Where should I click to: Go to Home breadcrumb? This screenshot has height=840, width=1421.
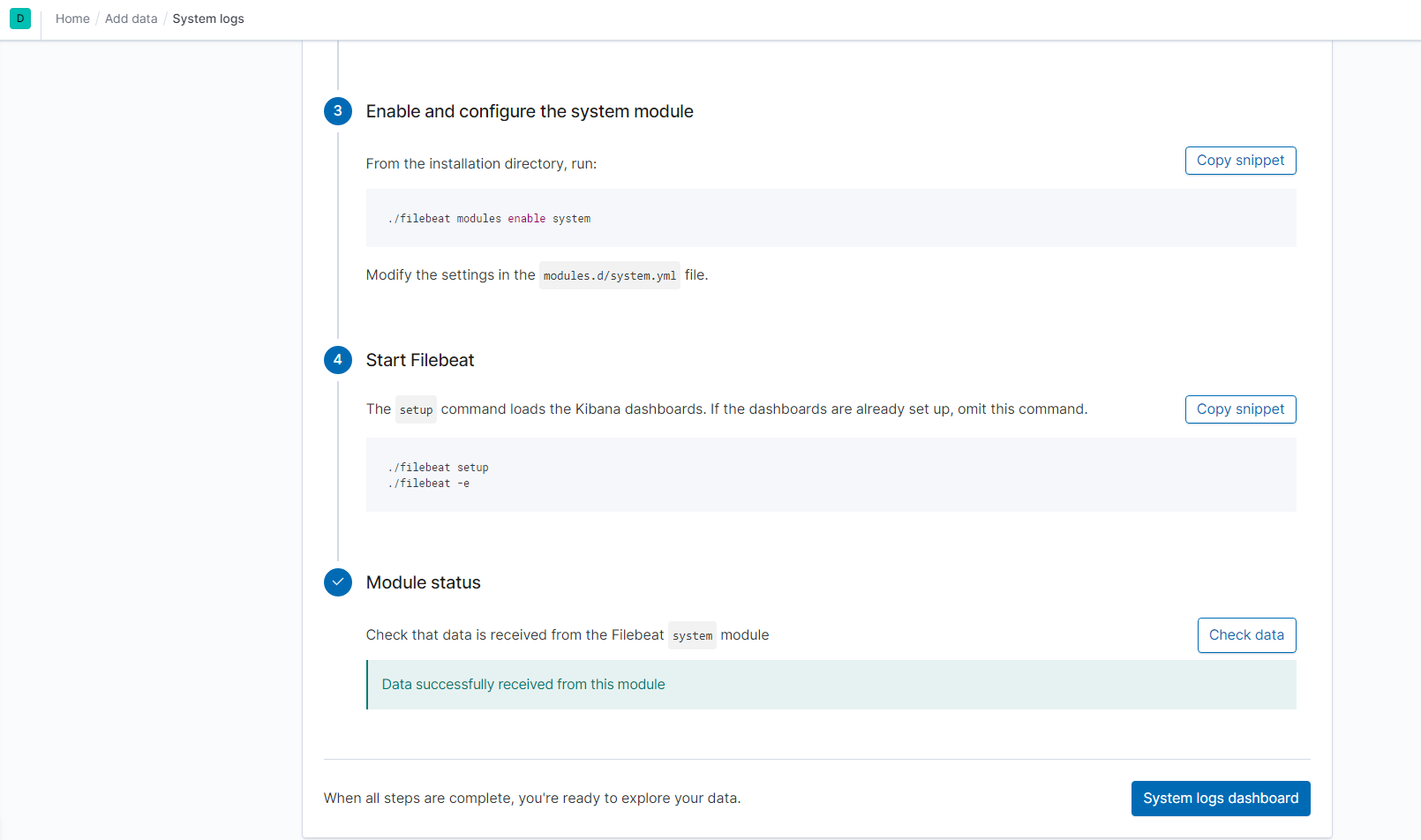[72, 19]
